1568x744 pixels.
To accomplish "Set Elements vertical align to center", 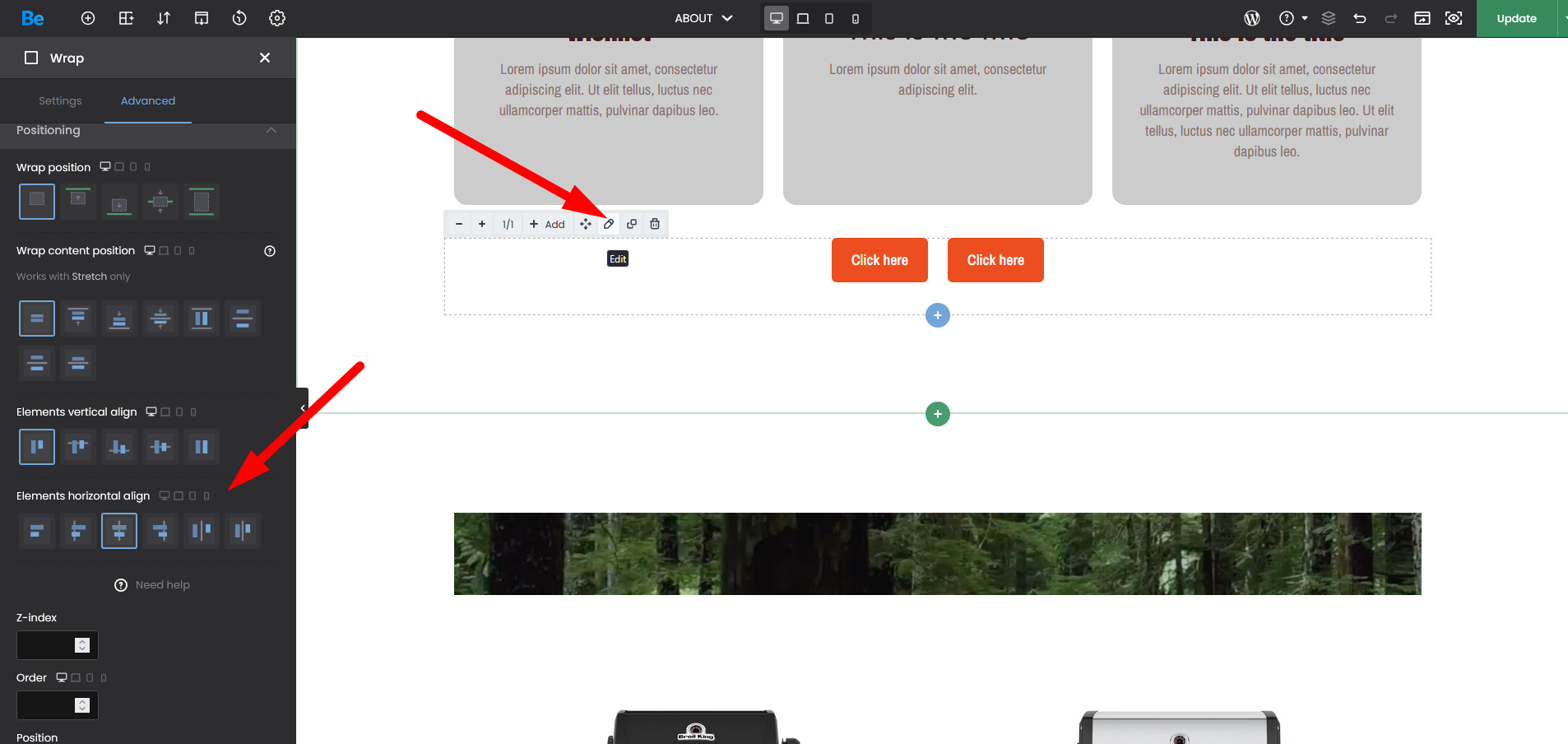I will tap(160, 447).
